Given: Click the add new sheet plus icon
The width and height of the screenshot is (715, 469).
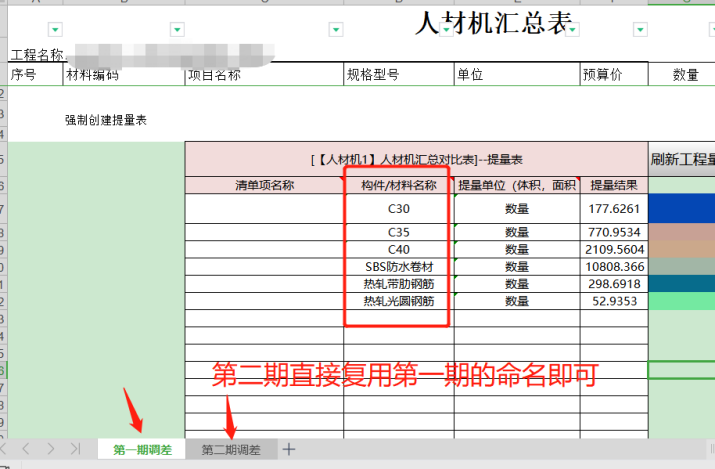Looking at the screenshot, I should (289, 450).
